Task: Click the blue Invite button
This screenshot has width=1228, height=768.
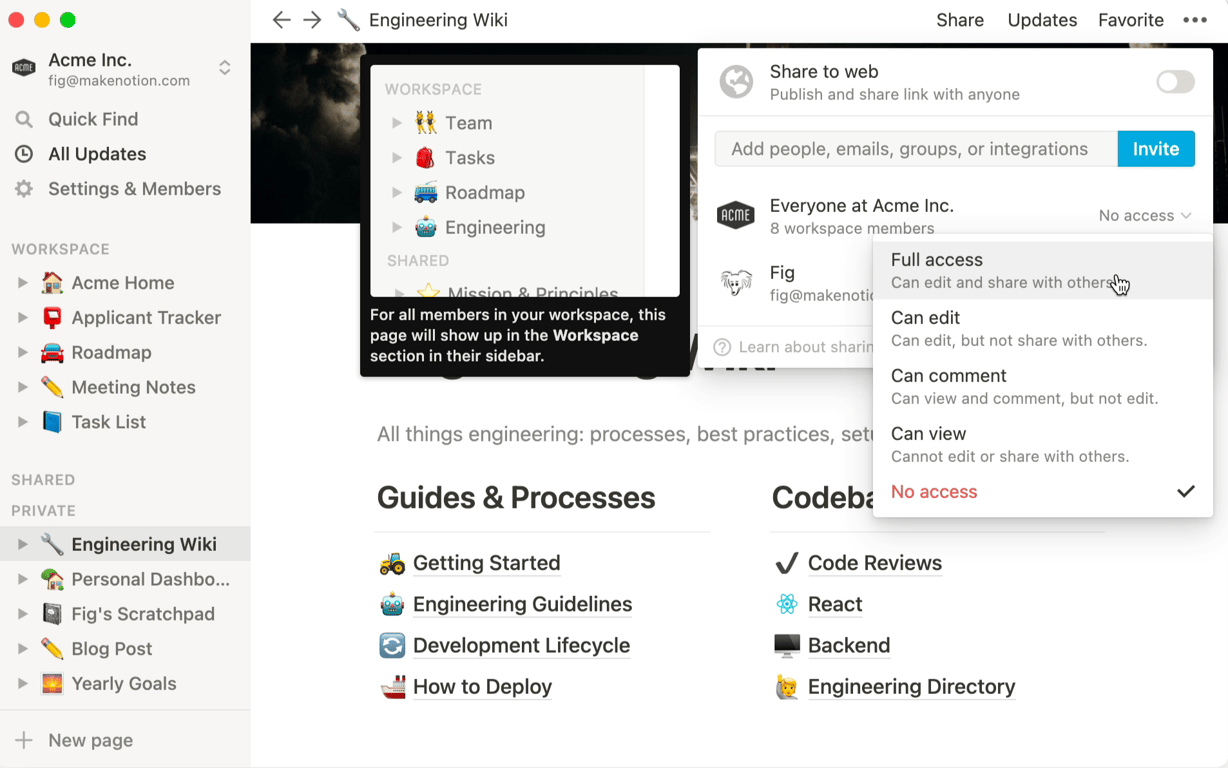Action: point(1155,149)
